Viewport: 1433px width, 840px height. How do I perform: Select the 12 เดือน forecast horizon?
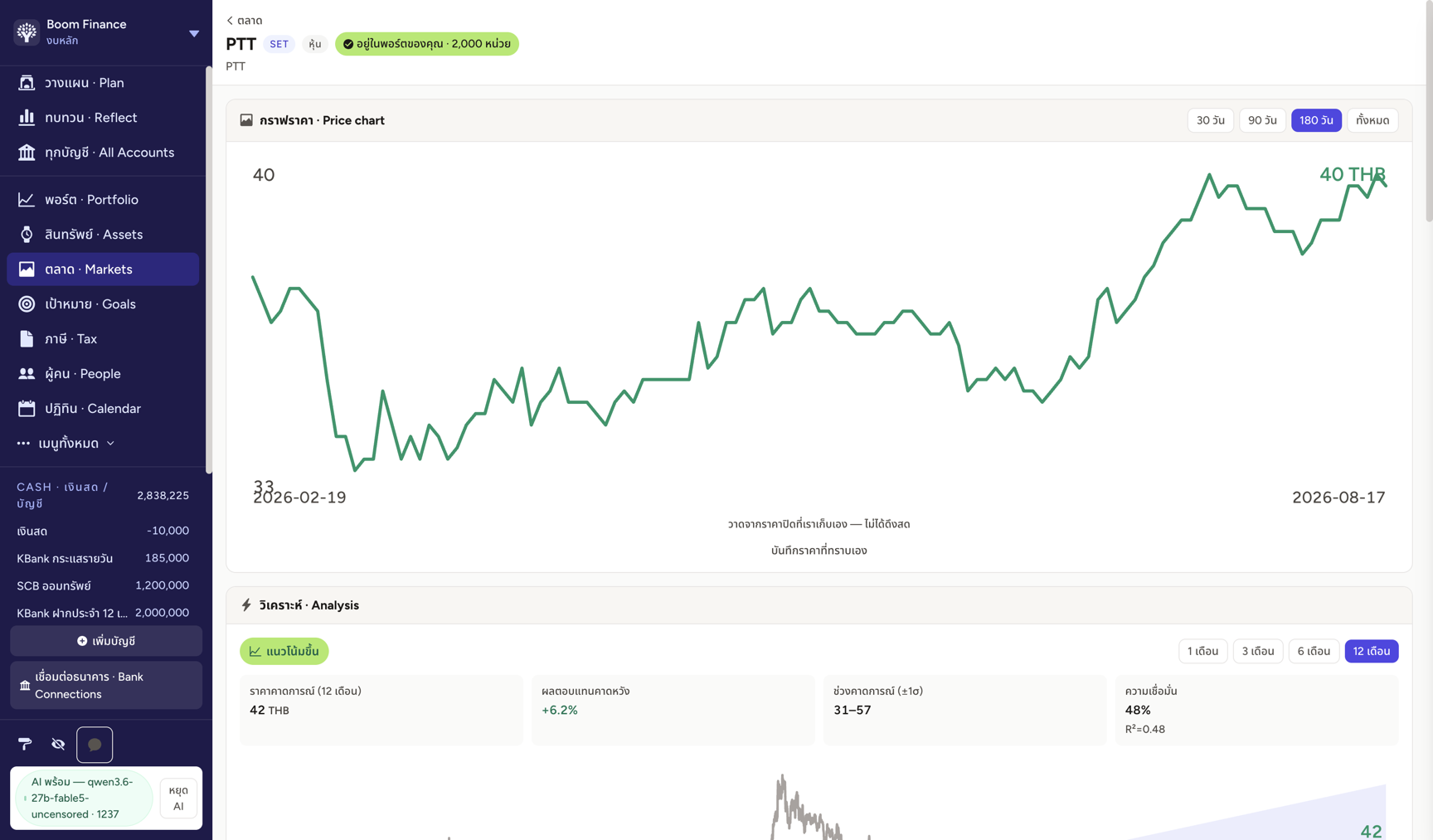coord(1372,651)
